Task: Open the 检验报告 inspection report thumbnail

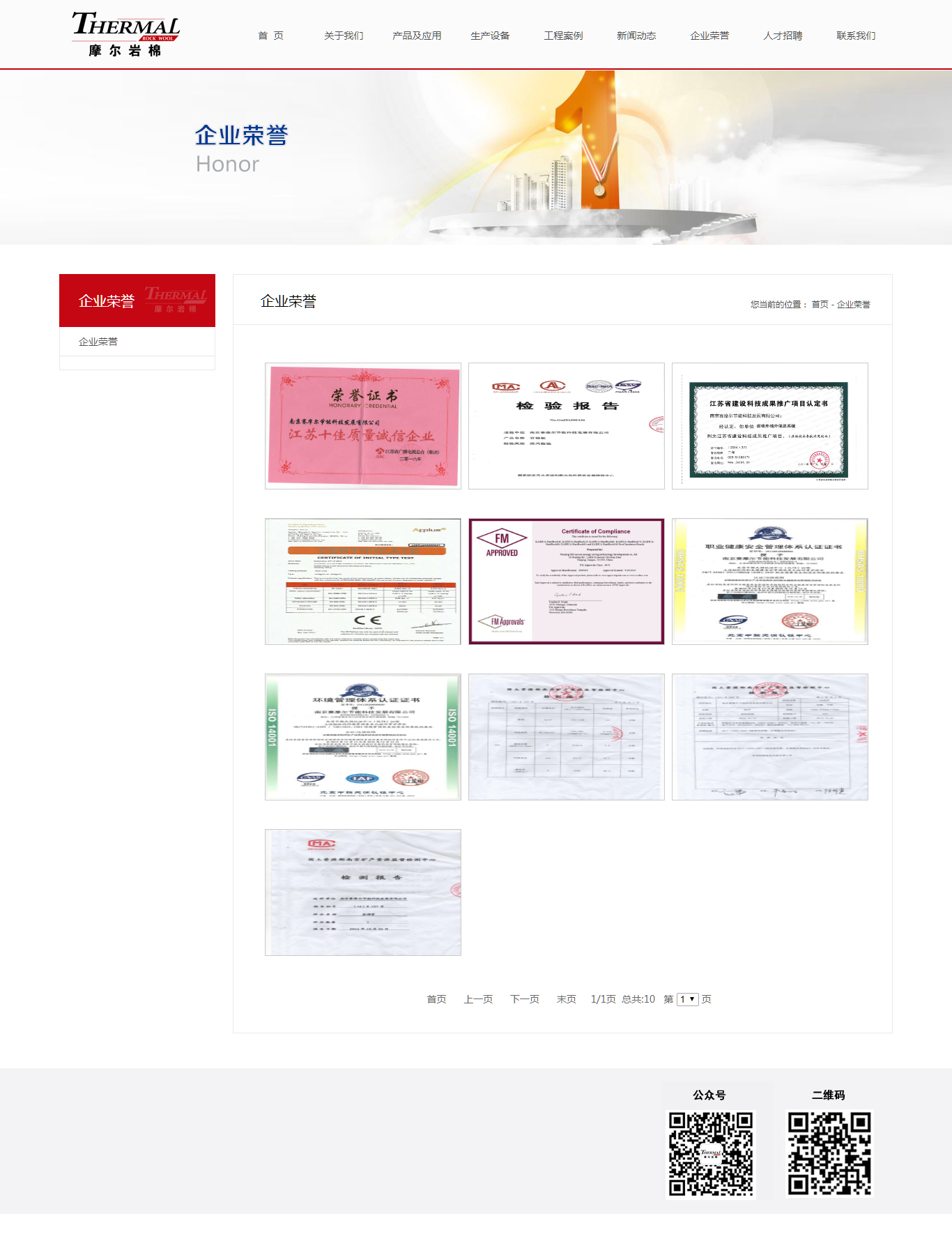Action: [566, 425]
